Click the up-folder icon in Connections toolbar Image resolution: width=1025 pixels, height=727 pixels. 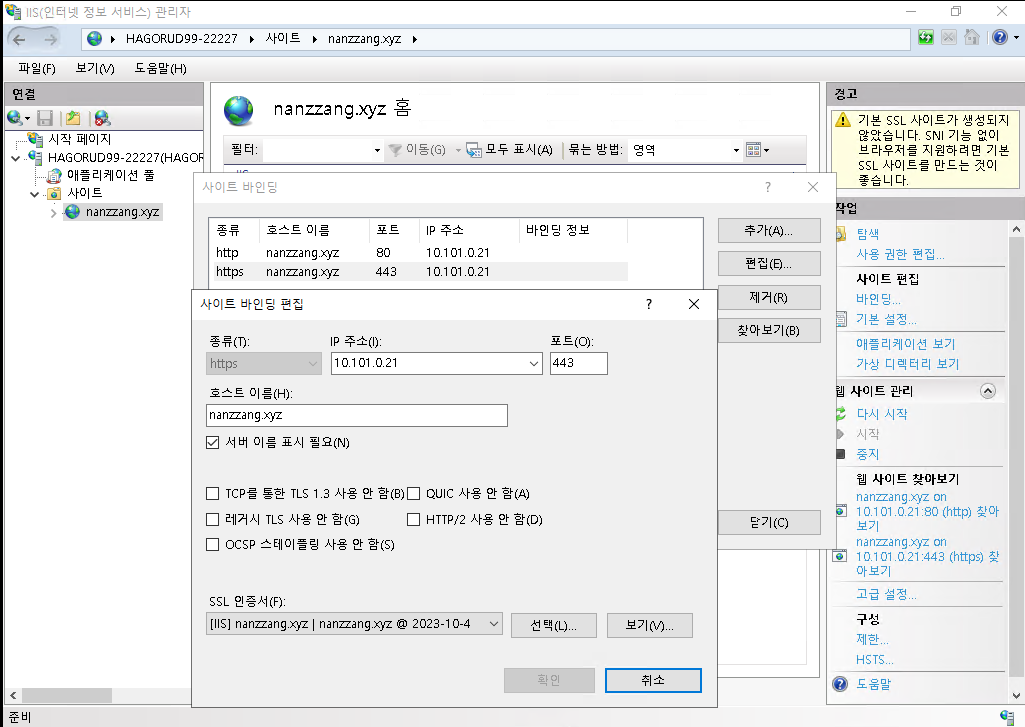pyautogui.click(x=73, y=118)
